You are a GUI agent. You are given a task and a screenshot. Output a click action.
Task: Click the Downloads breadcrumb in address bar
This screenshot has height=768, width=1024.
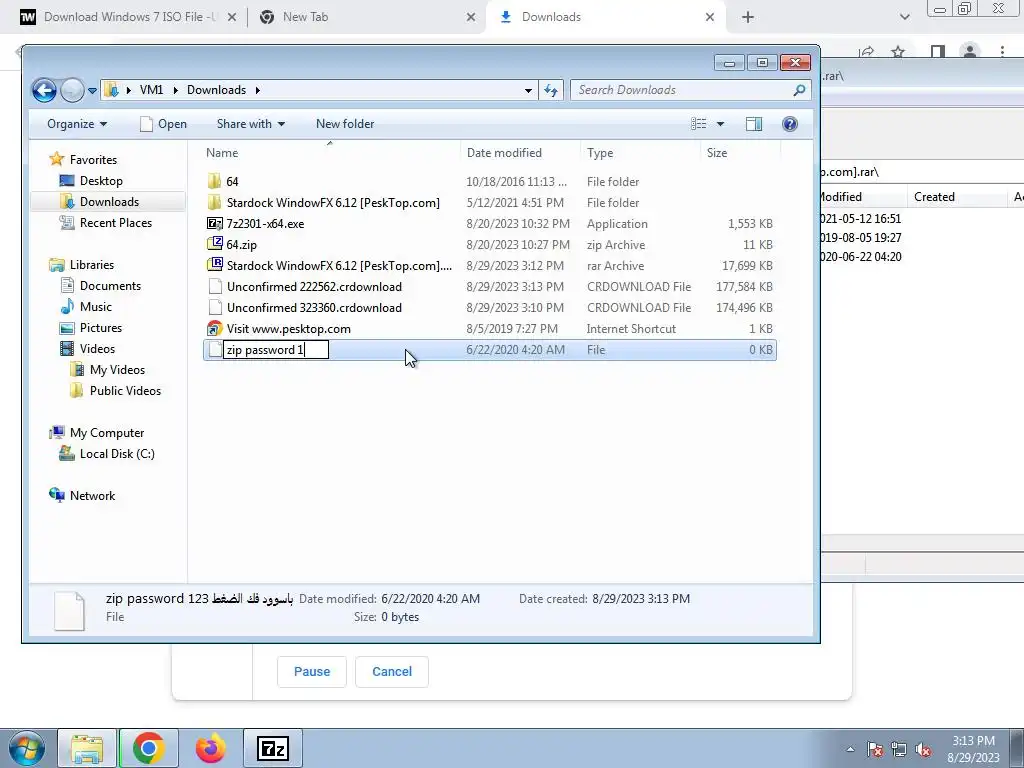coord(216,90)
